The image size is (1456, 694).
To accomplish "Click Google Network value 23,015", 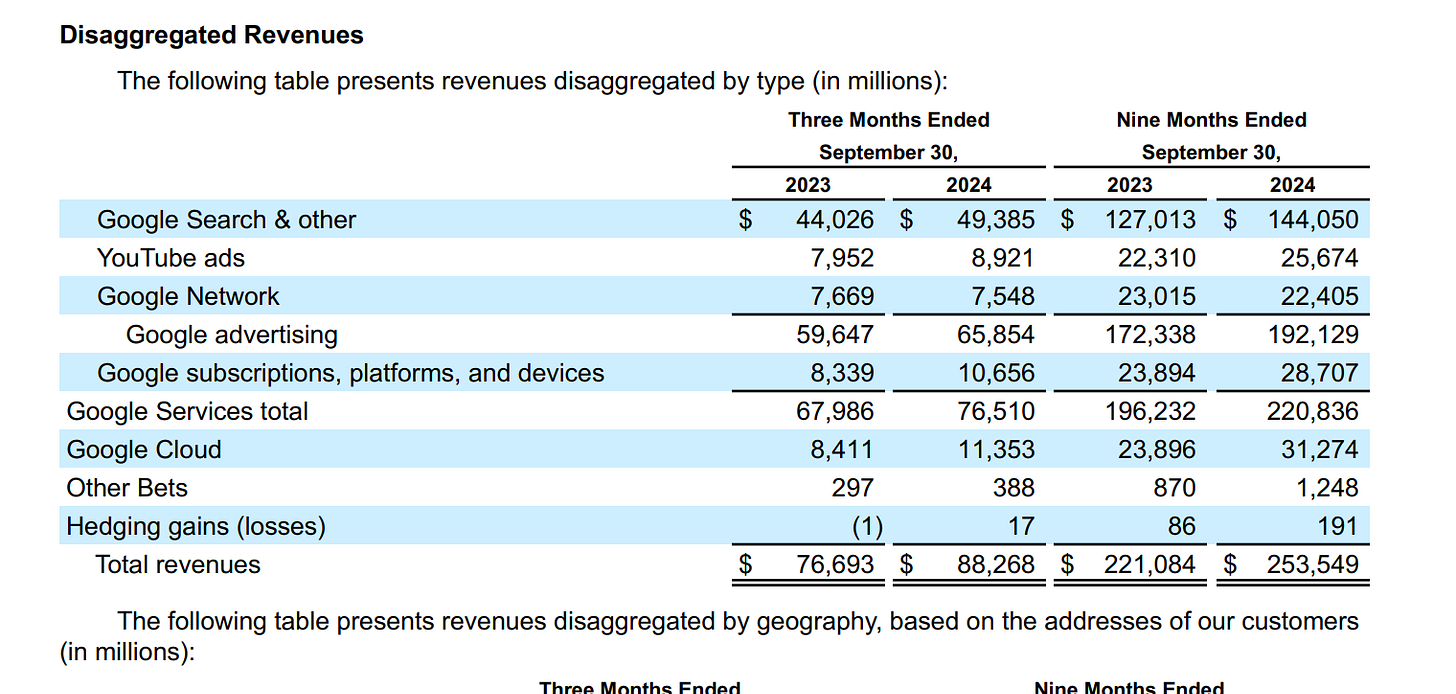I will (1157, 296).
